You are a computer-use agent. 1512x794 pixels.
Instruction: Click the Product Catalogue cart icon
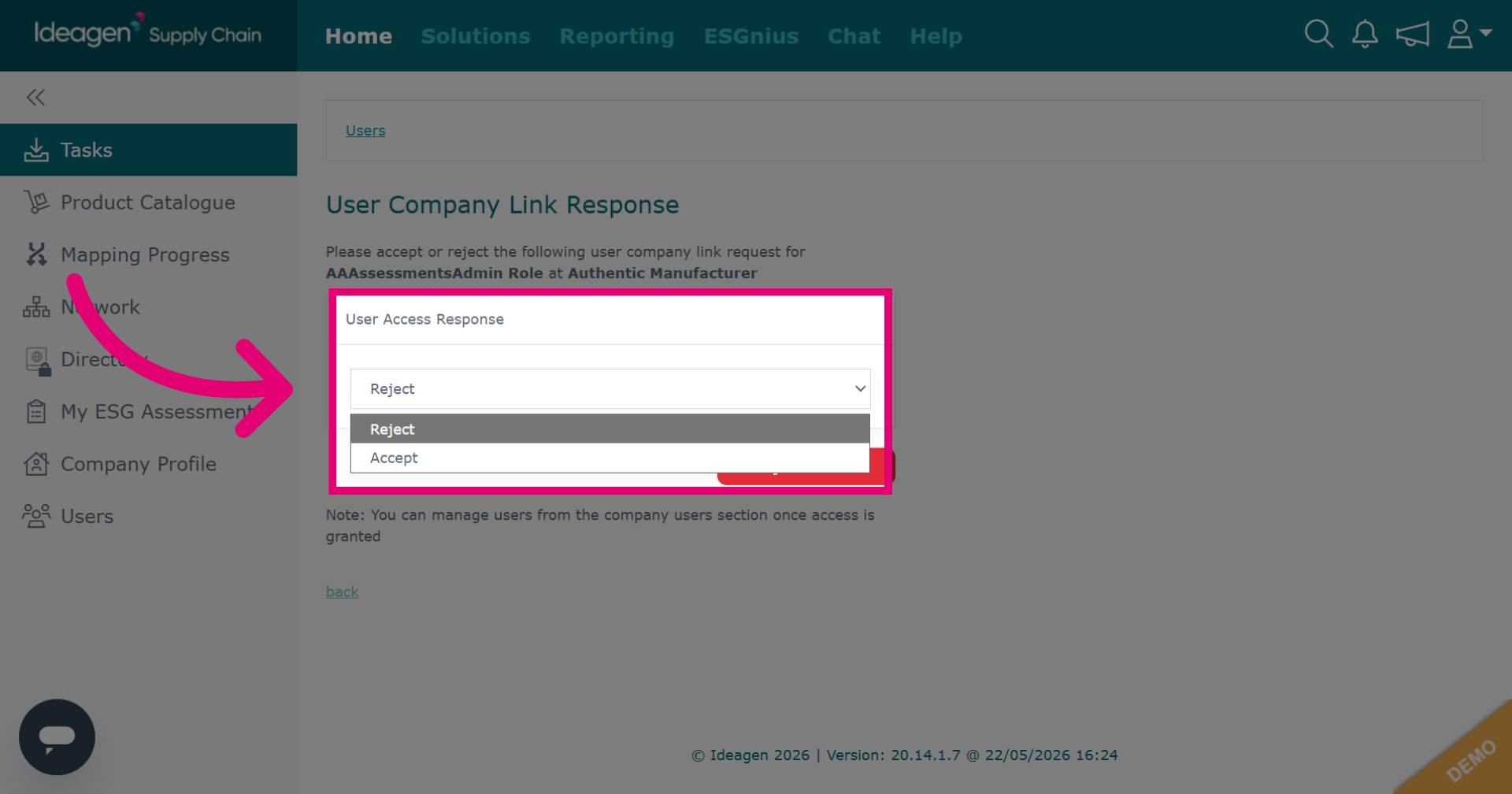36,202
